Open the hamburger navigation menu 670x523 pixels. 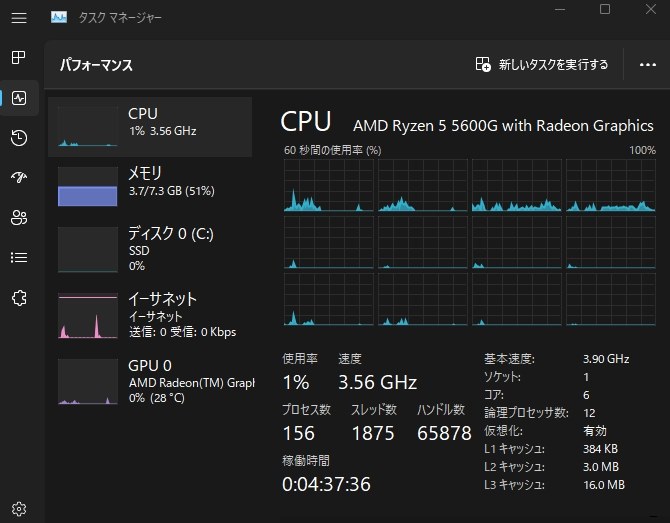click(x=19, y=18)
